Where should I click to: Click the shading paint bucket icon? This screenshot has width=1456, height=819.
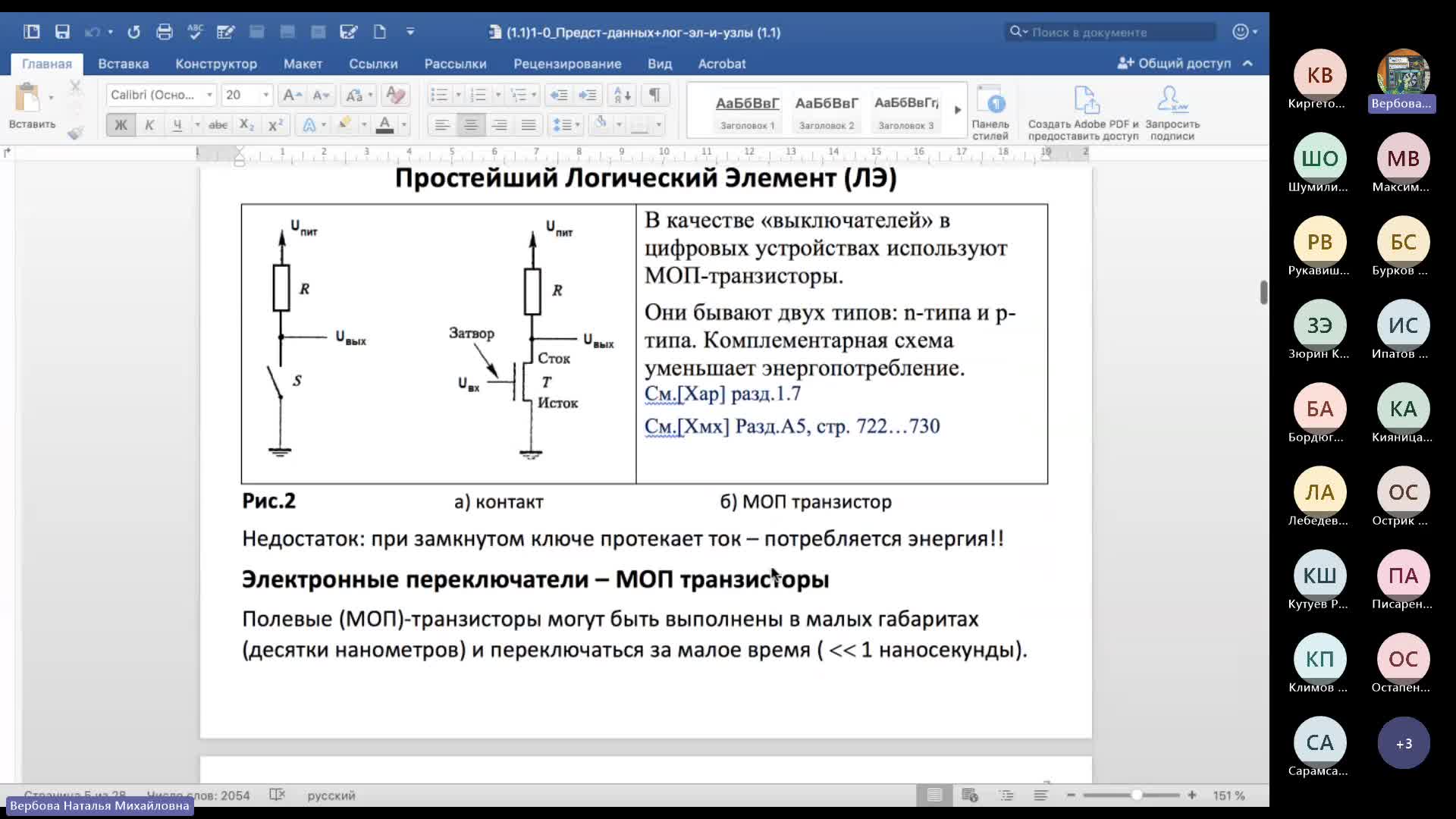601,124
